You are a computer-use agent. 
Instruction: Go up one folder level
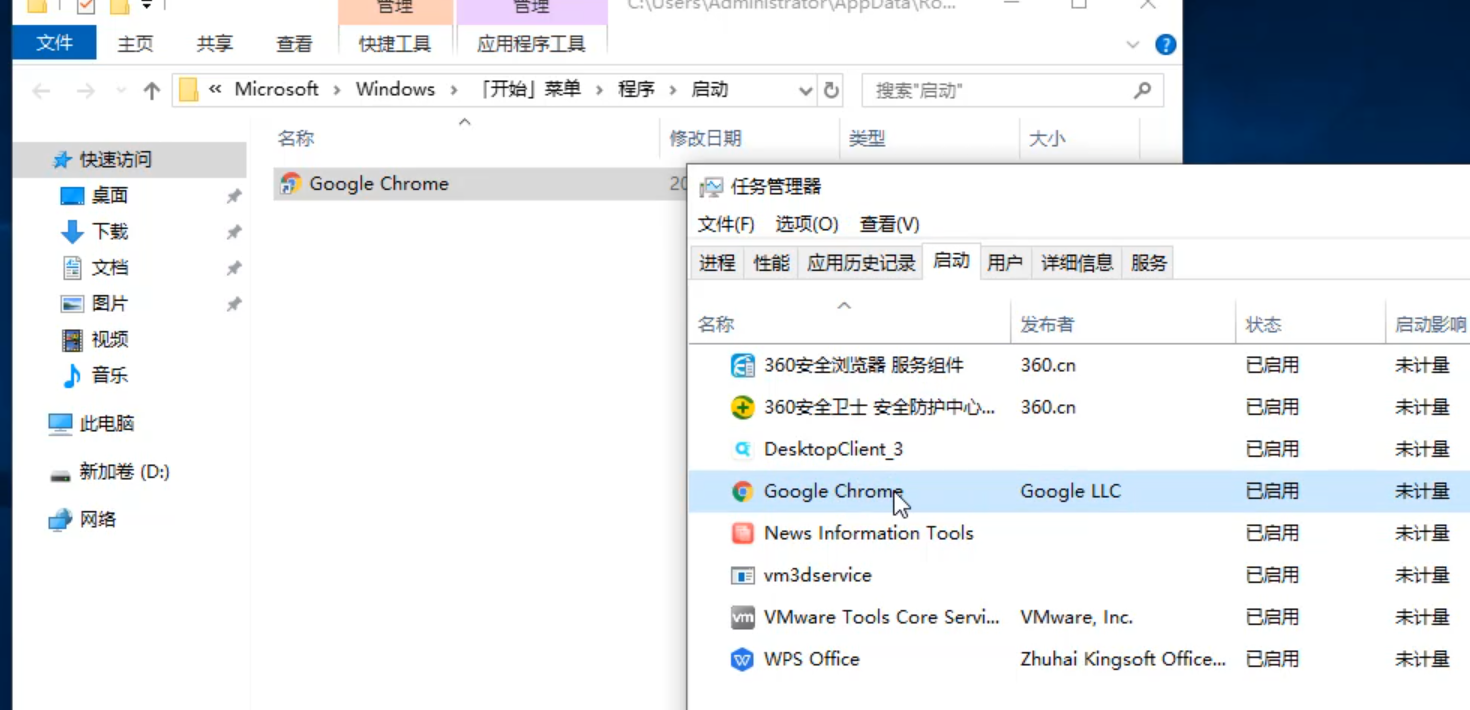pos(152,91)
